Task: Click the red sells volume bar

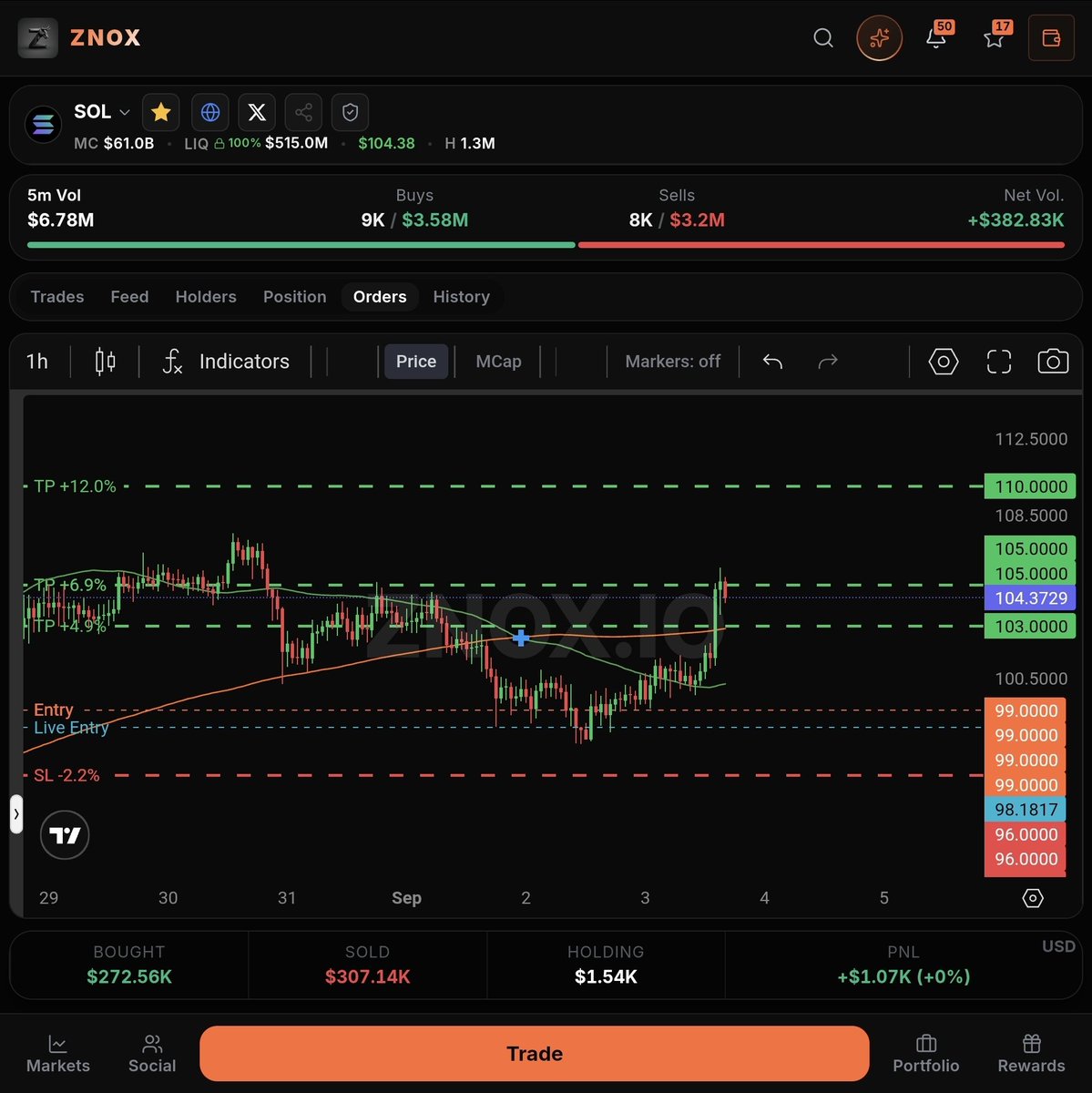Action: [822, 245]
